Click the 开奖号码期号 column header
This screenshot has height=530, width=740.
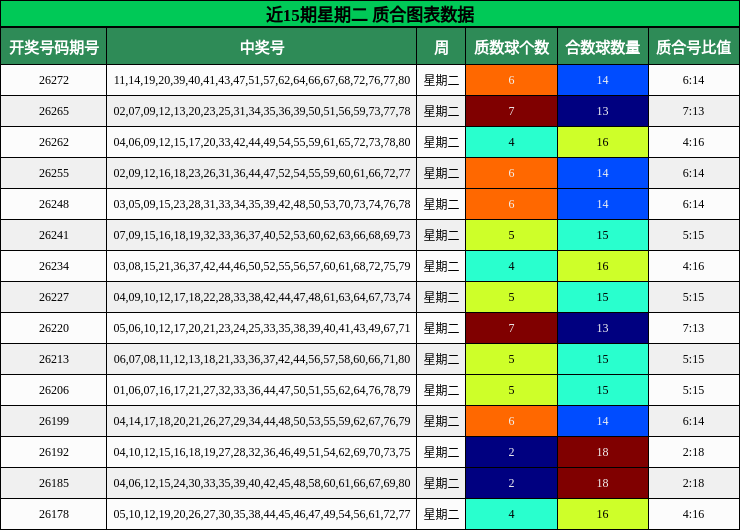point(54,47)
